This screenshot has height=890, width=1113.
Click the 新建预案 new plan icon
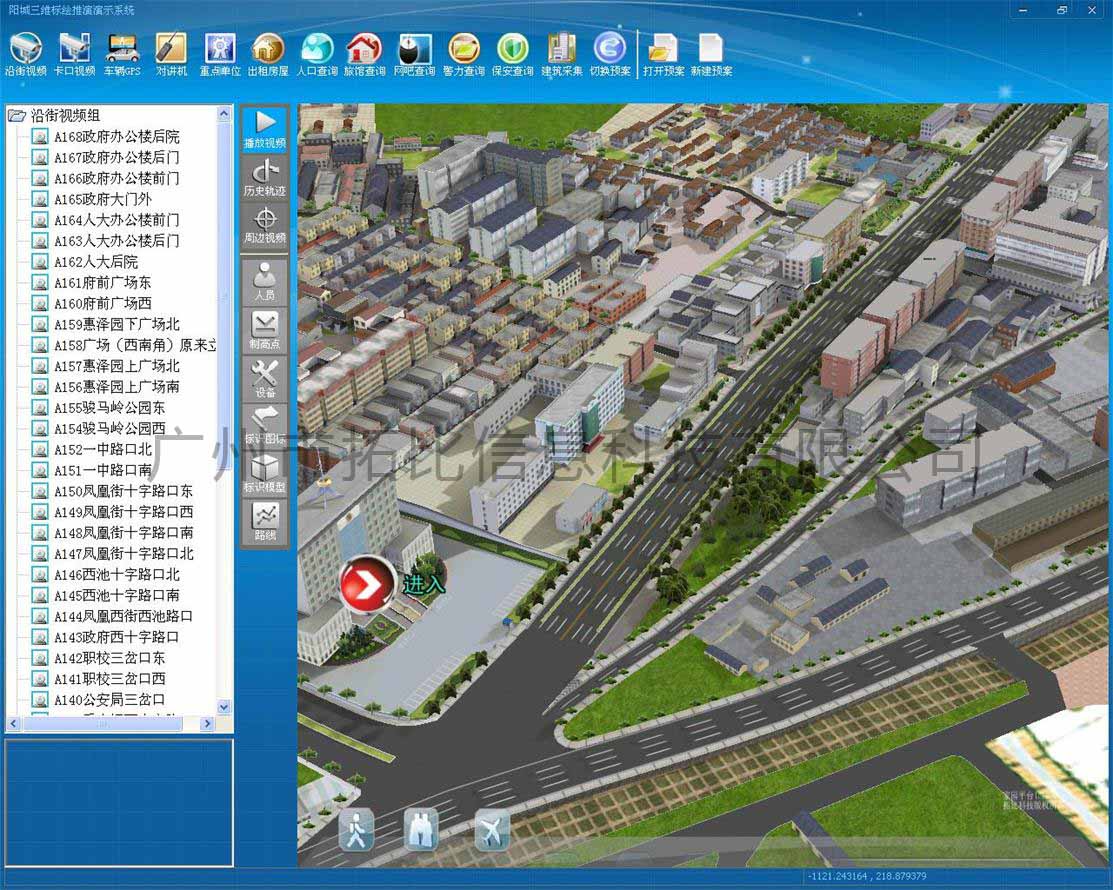[x=711, y=54]
